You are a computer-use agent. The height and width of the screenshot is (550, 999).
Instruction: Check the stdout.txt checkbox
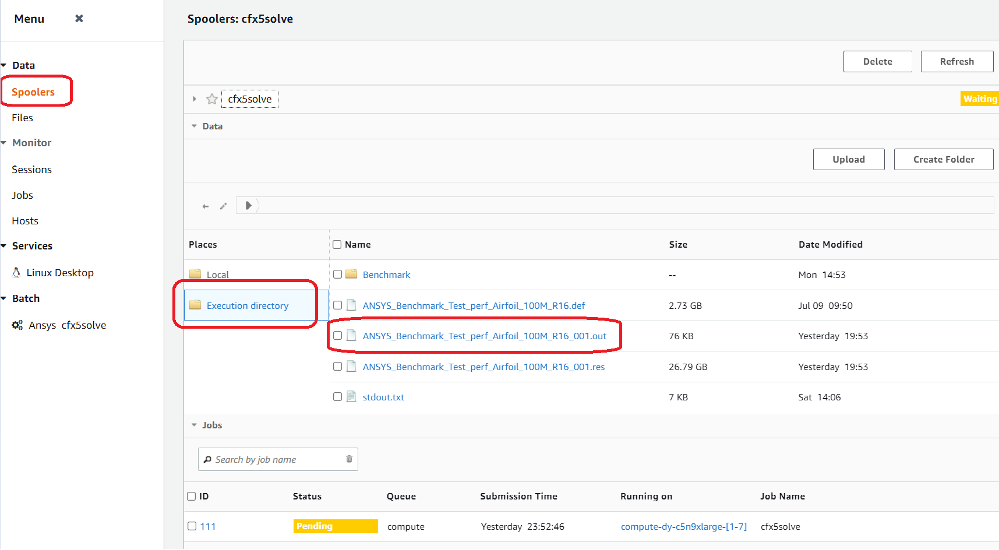pyautogui.click(x=337, y=397)
